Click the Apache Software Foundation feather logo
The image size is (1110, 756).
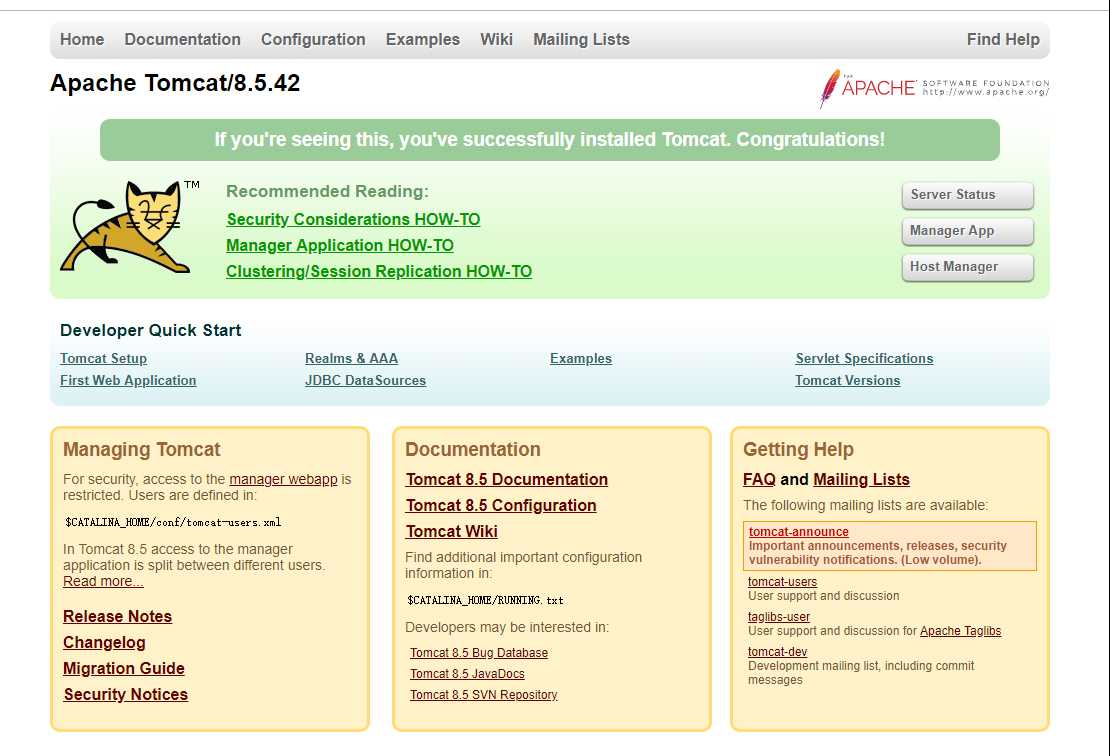click(x=934, y=88)
